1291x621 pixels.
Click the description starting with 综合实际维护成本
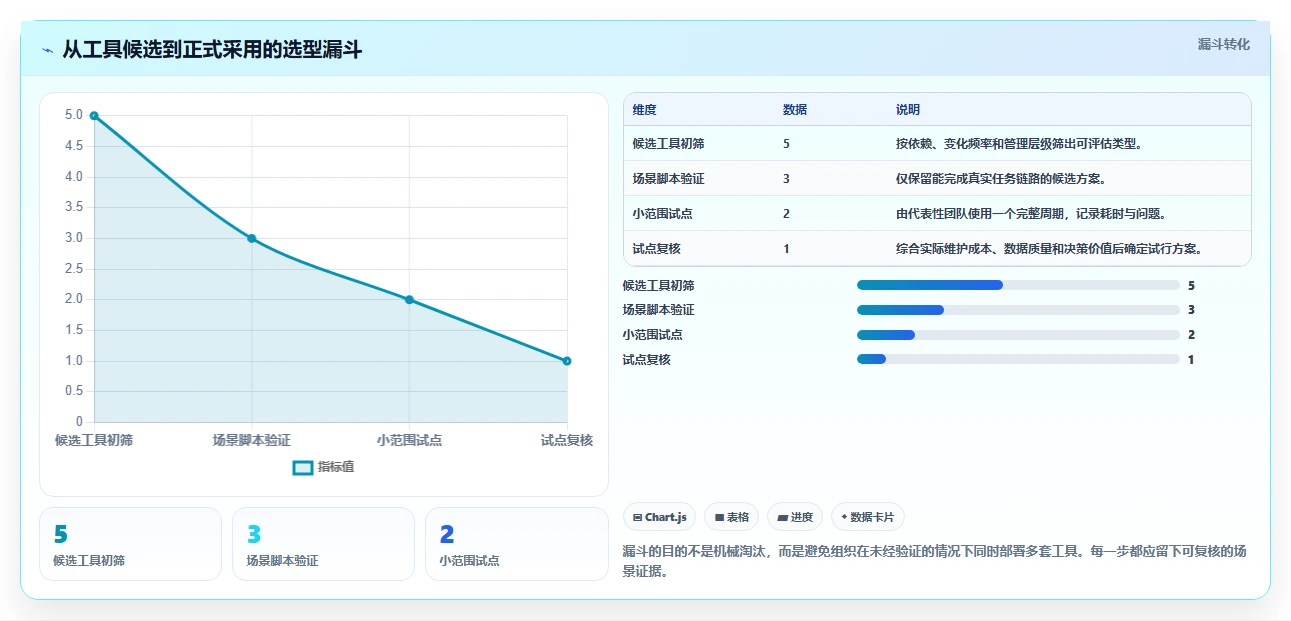pos(1049,249)
